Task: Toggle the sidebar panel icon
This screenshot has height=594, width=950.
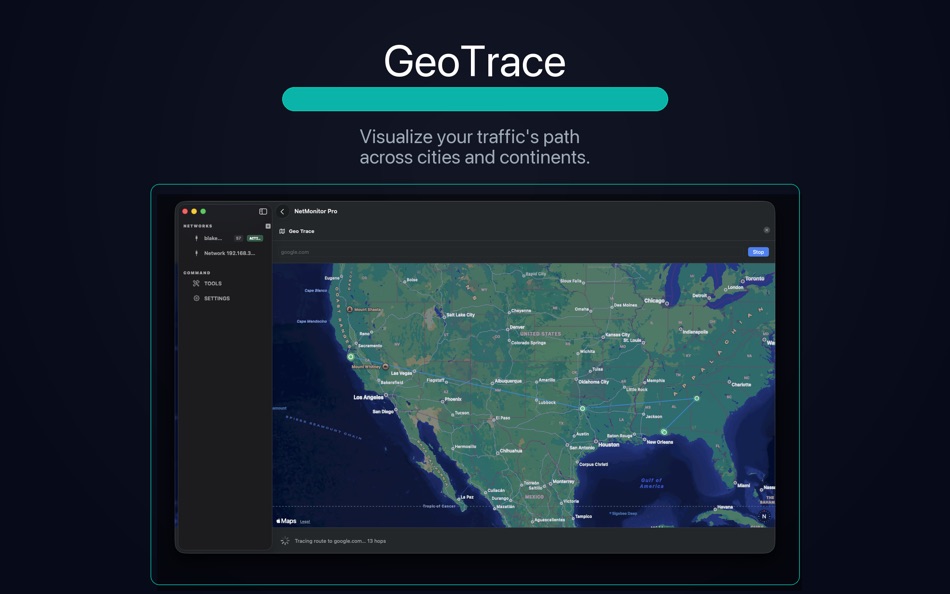Action: [x=263, y=212]
